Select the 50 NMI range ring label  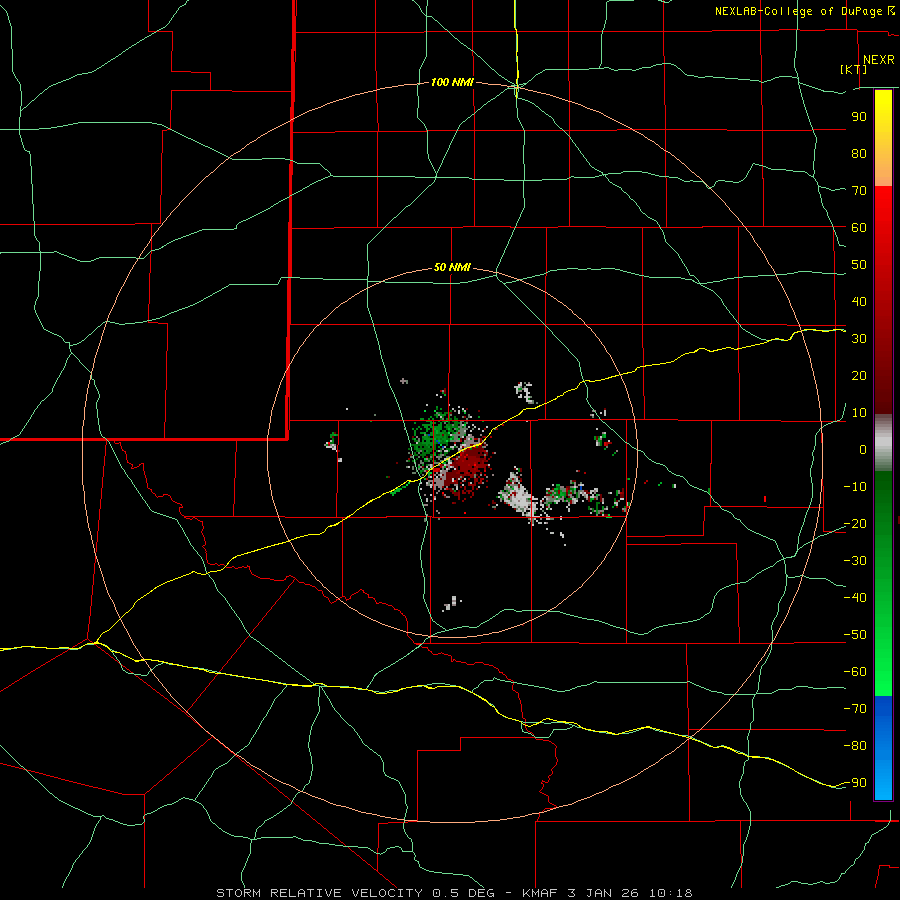(x=452, y=267)
